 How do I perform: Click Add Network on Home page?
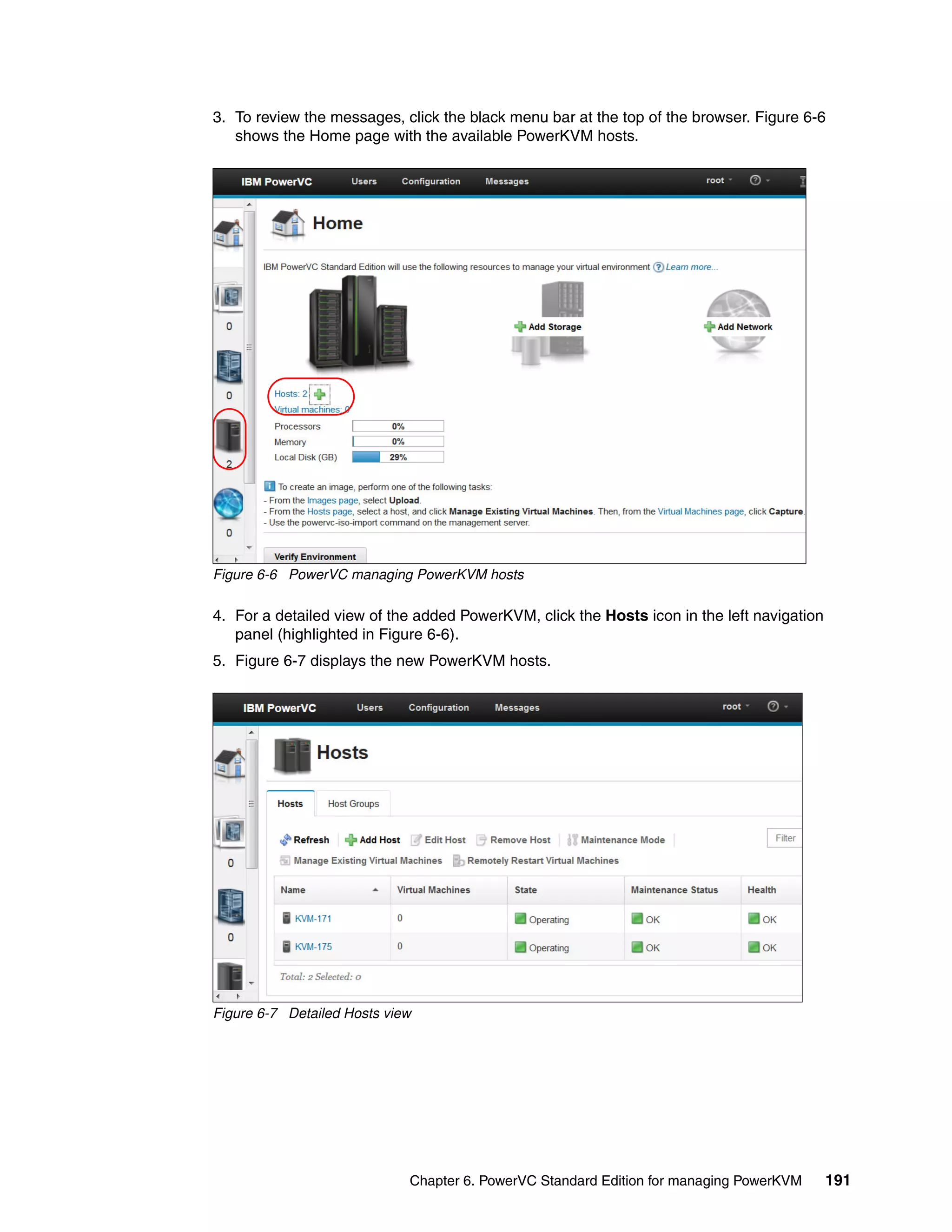pyautogui.click(x=738, y=327)
